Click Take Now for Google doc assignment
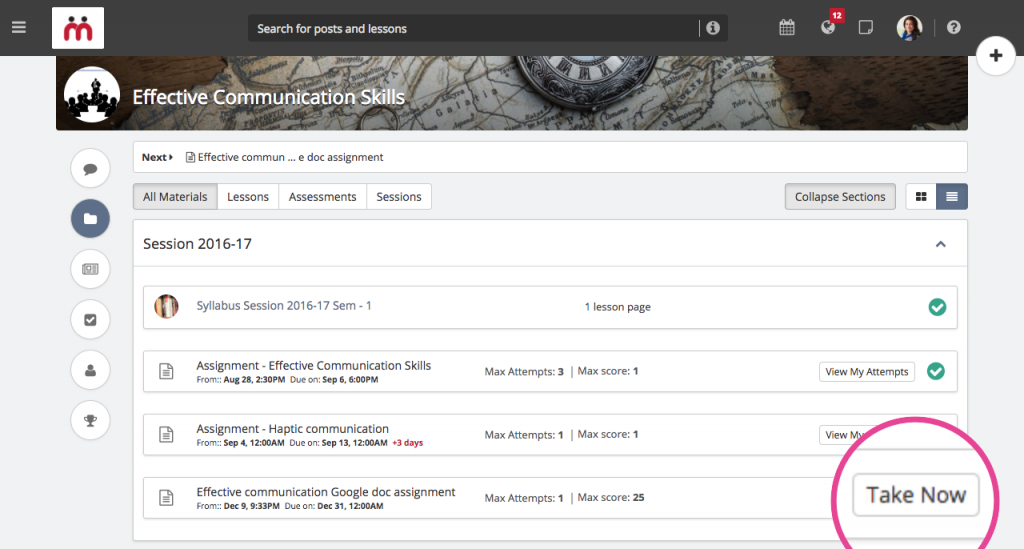The height and width of the screenshot is (549, 1024). (916, 495)
